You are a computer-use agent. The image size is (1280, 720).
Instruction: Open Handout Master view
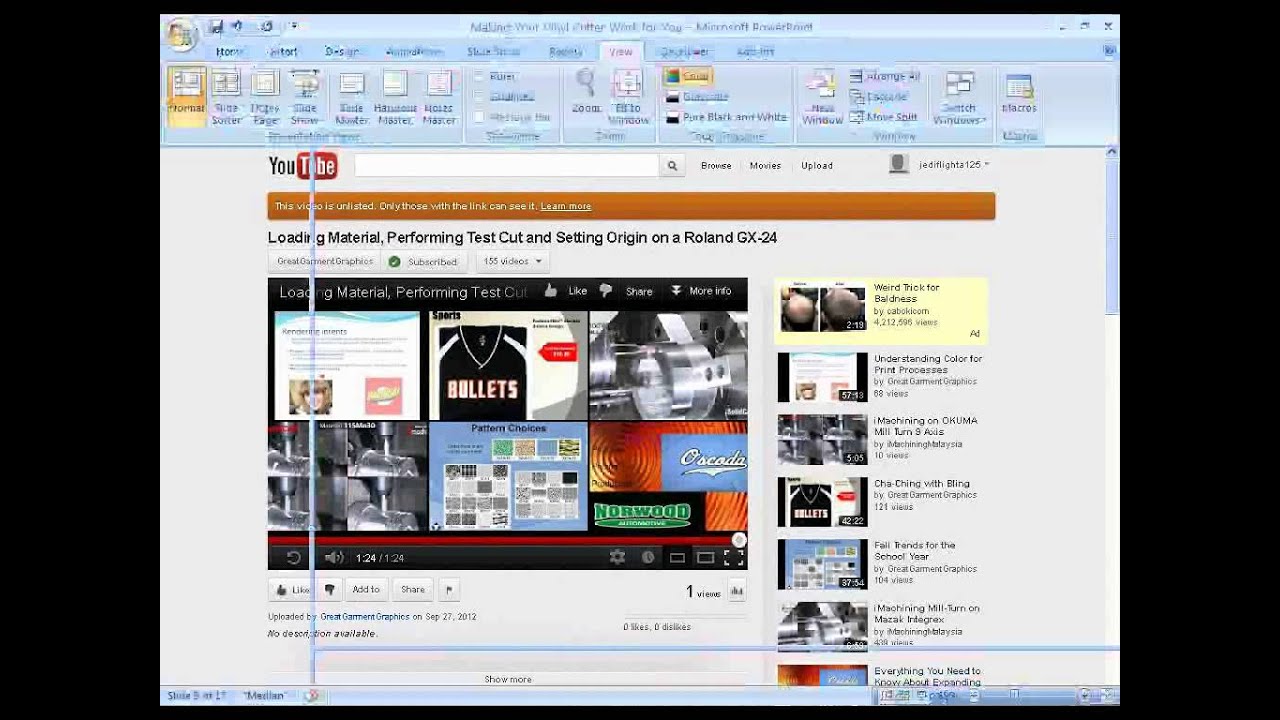coord(395,98)
